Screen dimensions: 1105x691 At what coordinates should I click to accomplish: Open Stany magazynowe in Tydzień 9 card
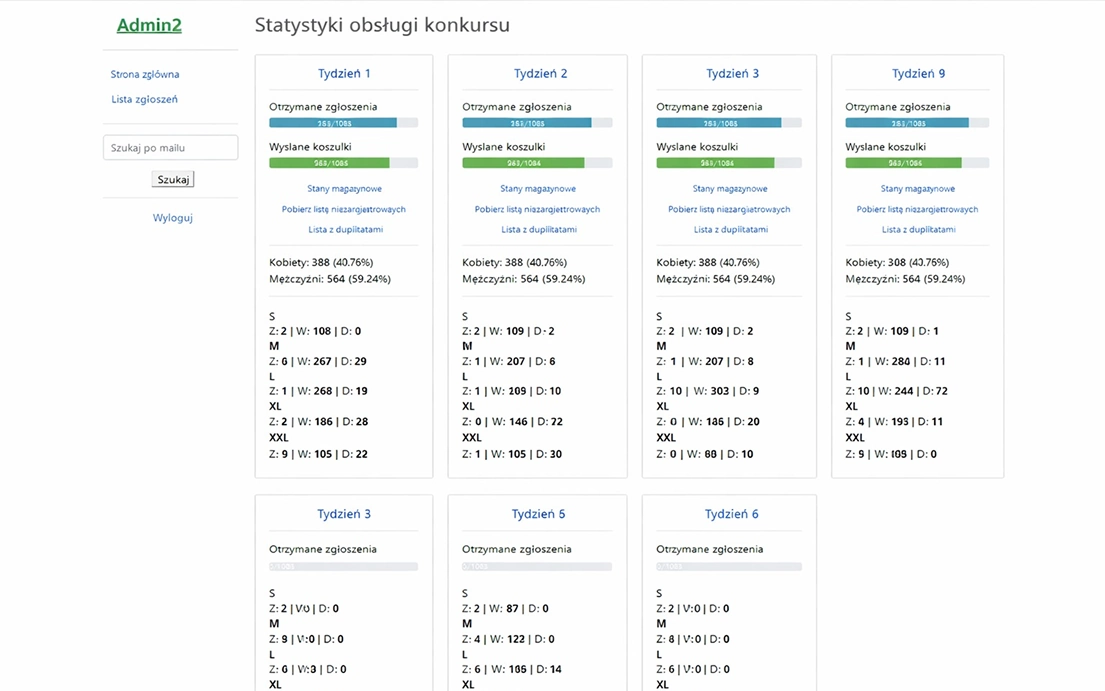tap(918, 189)
